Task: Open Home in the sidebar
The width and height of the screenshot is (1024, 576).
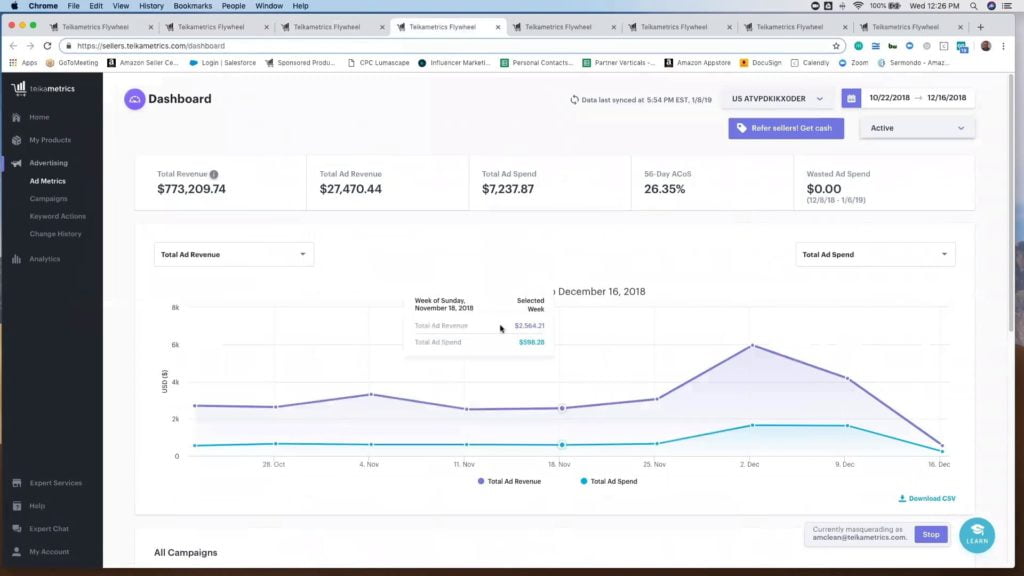Action: (x=39, y=118)
